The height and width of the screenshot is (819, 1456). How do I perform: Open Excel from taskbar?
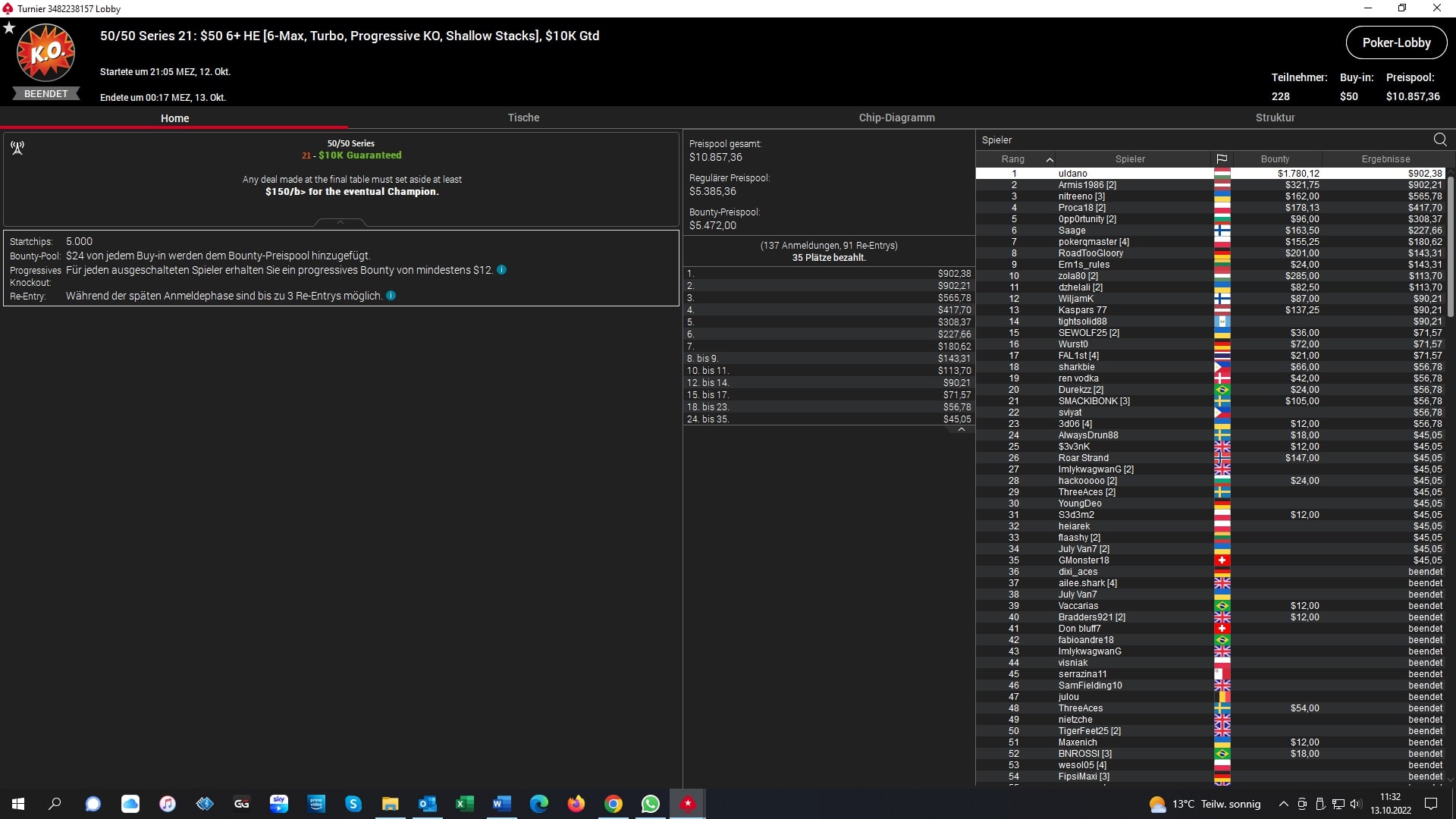tap(464, 804)
